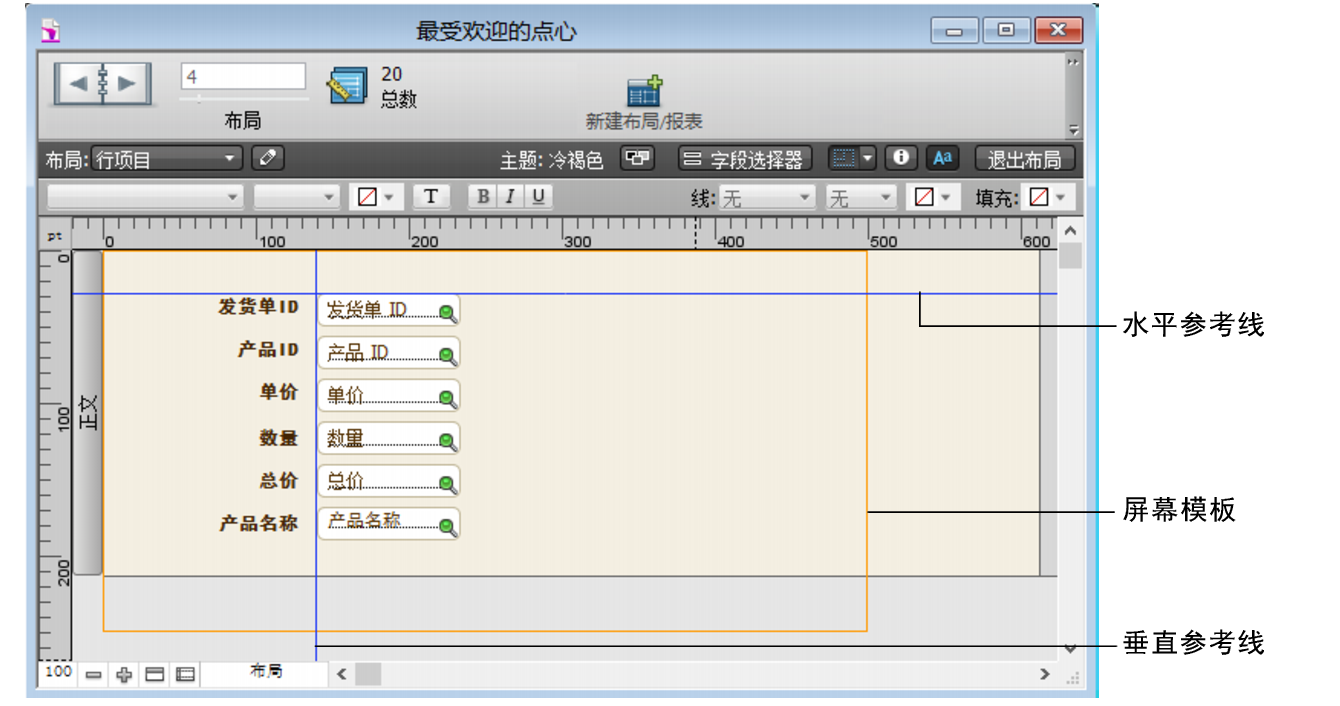Click the 退出布局 button
1340x706 pixels.
coord(1024,159)
